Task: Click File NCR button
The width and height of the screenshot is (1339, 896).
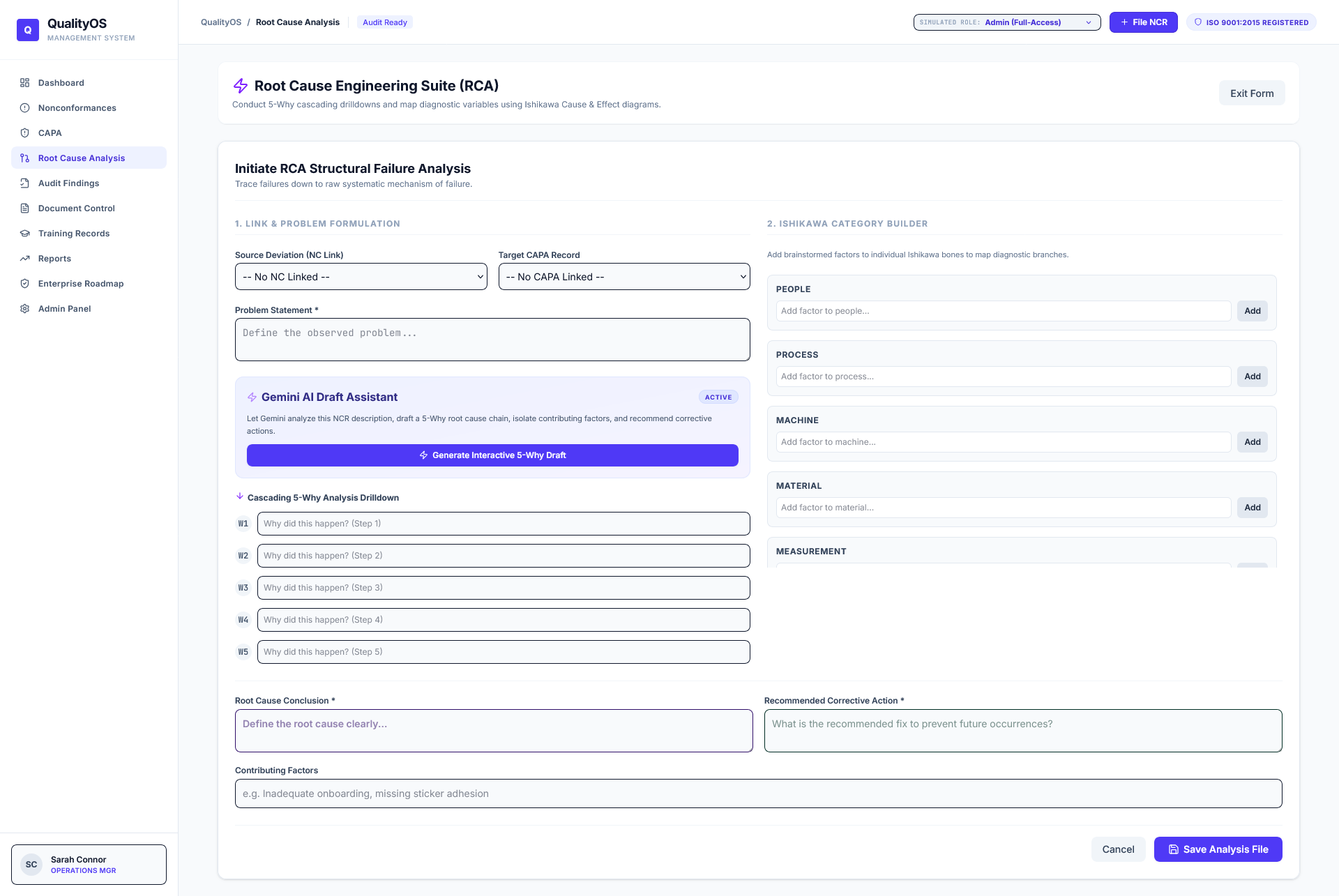Action: pyautogui.click(x=1143, y=22)
